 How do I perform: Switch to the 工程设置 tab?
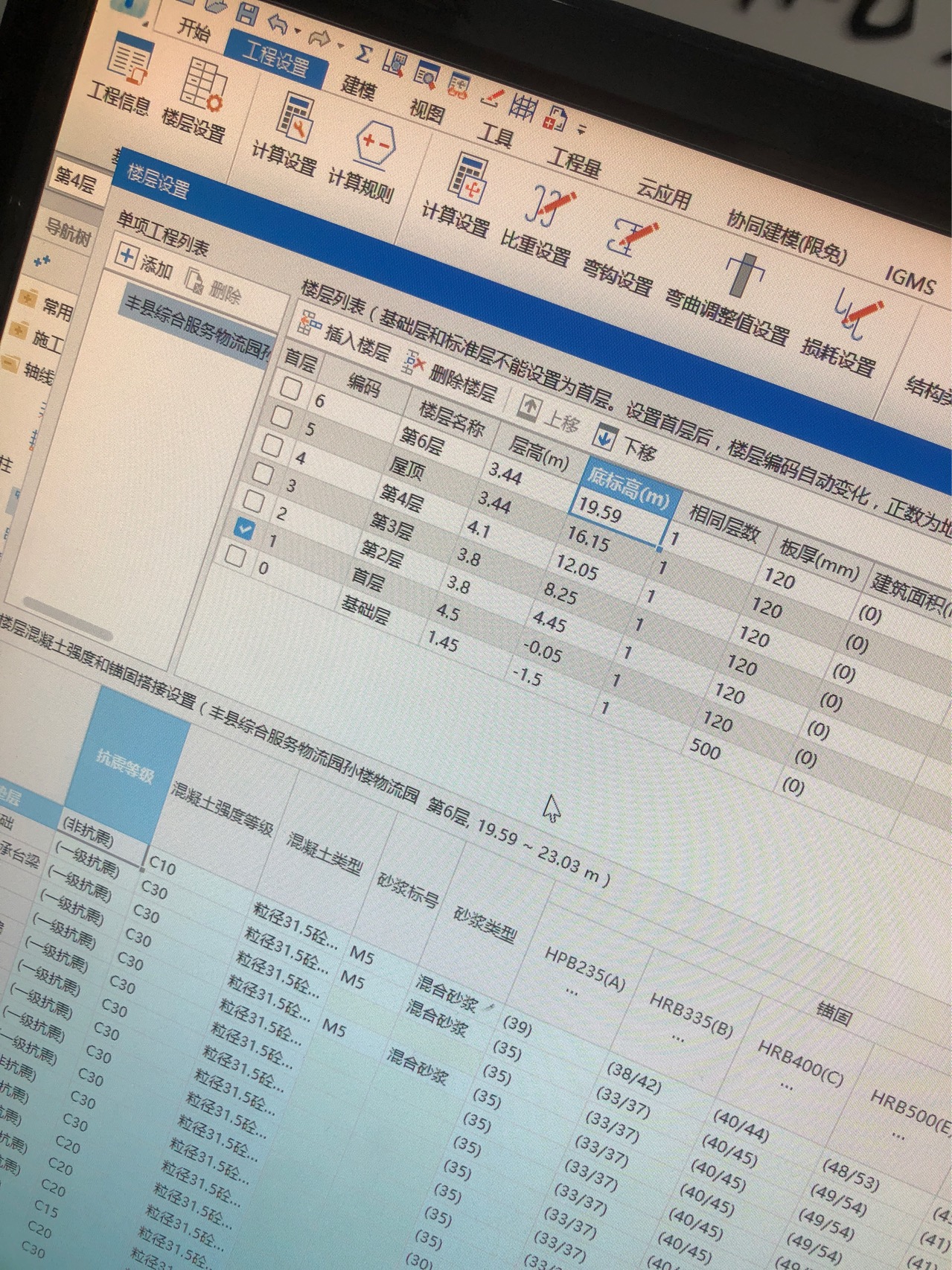click(277, 60)
